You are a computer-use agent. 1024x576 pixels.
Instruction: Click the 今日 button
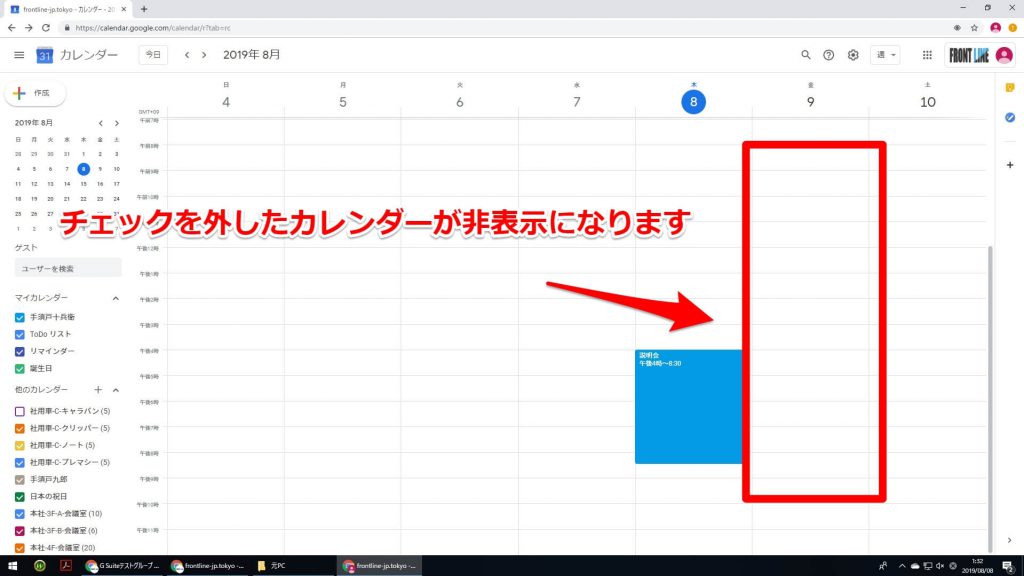coord(153,55)
